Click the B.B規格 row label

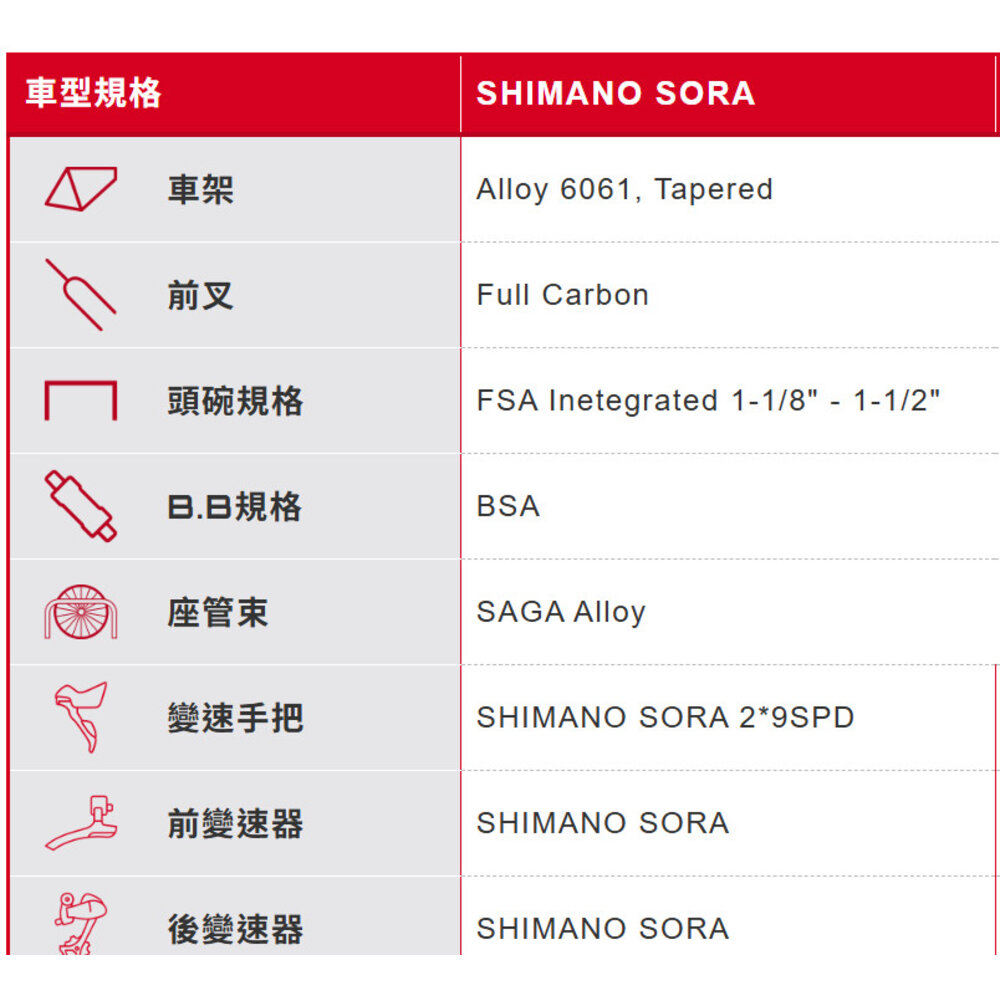tap(234, 507)
